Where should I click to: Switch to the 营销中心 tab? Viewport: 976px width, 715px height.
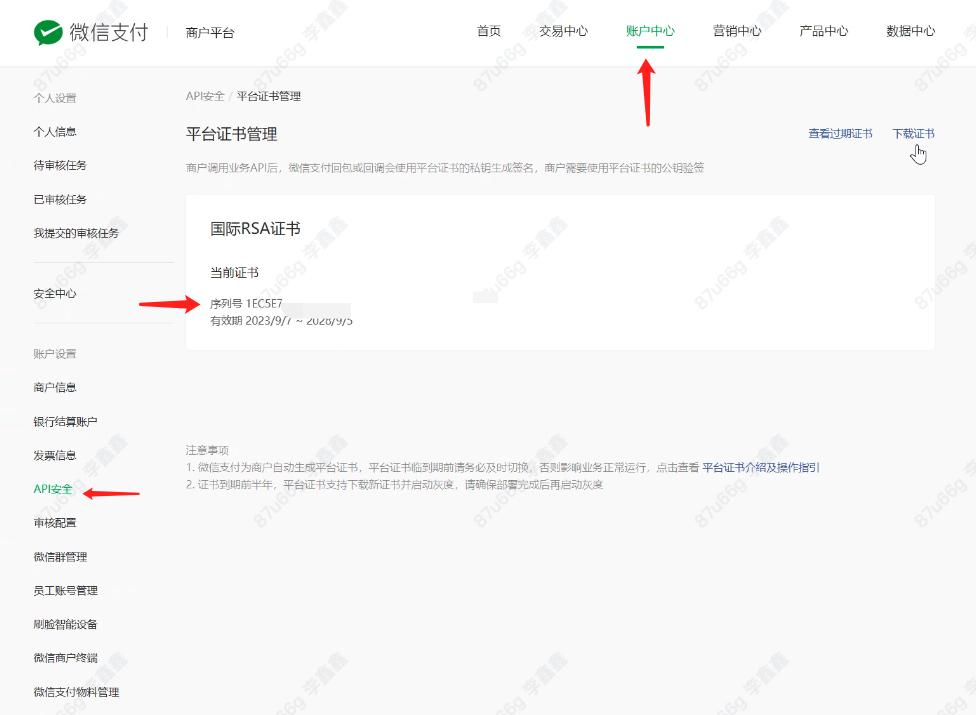click(737, 31)
